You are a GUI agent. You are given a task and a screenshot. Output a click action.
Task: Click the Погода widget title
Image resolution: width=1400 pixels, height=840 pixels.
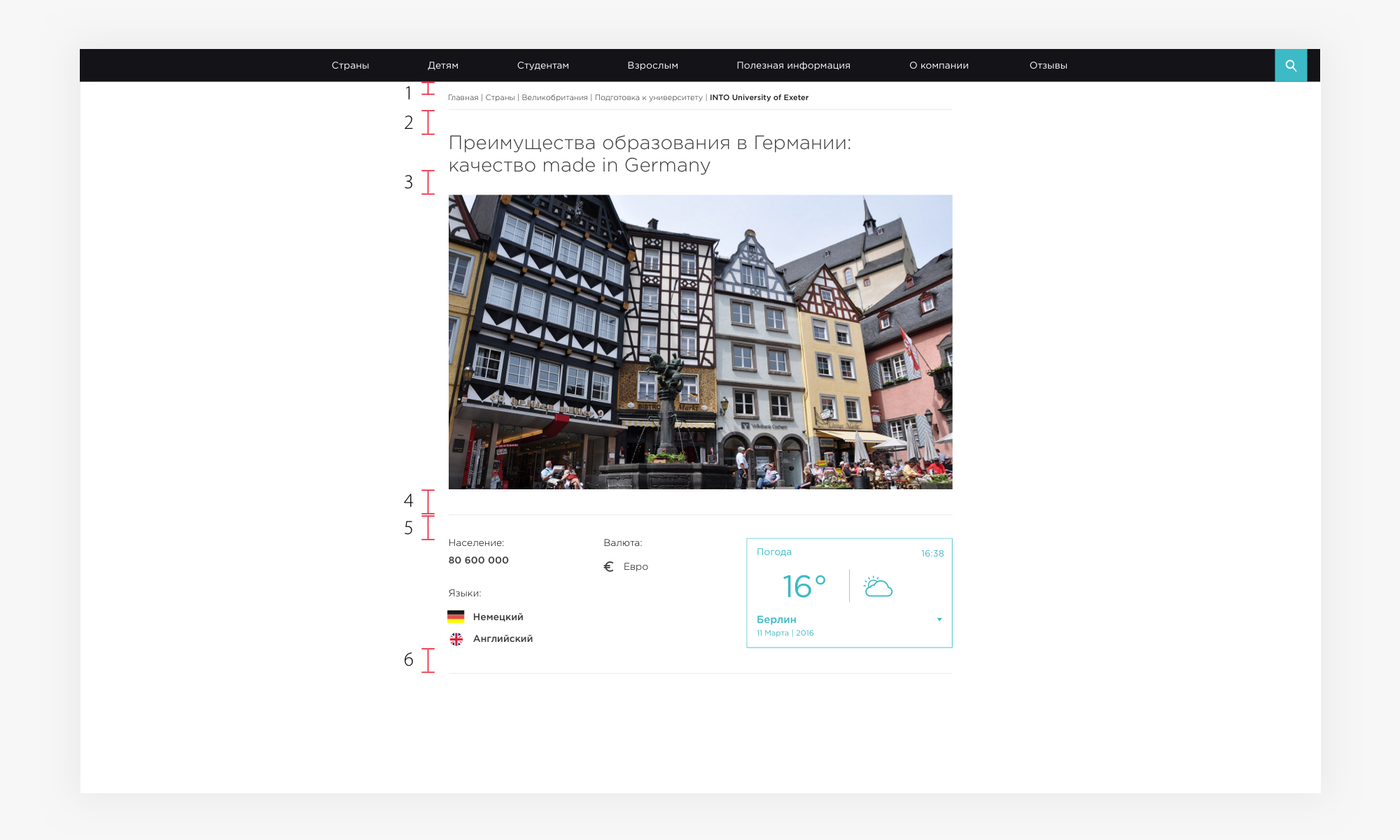tap(773, 552)
